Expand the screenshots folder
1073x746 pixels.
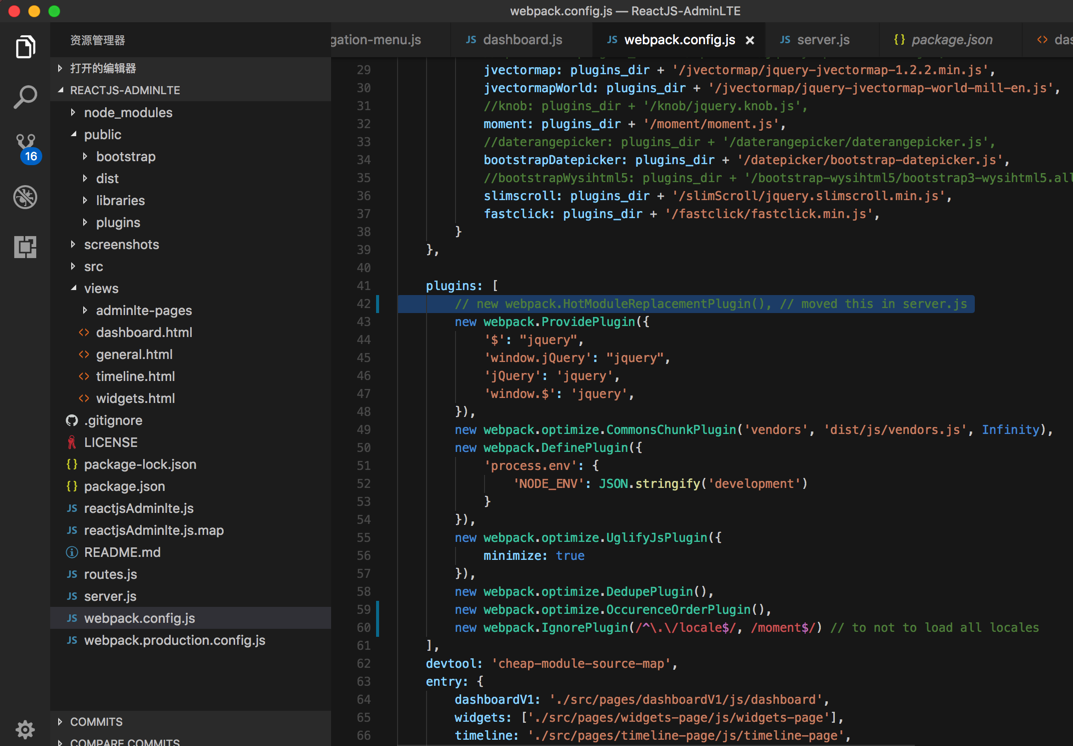121,245
